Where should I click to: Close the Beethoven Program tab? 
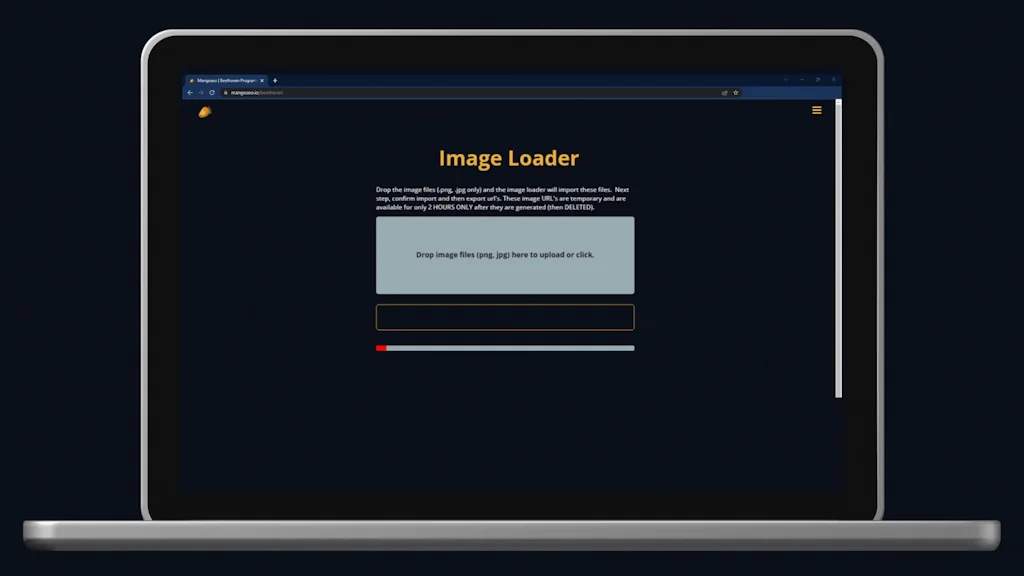coord(262,80)
